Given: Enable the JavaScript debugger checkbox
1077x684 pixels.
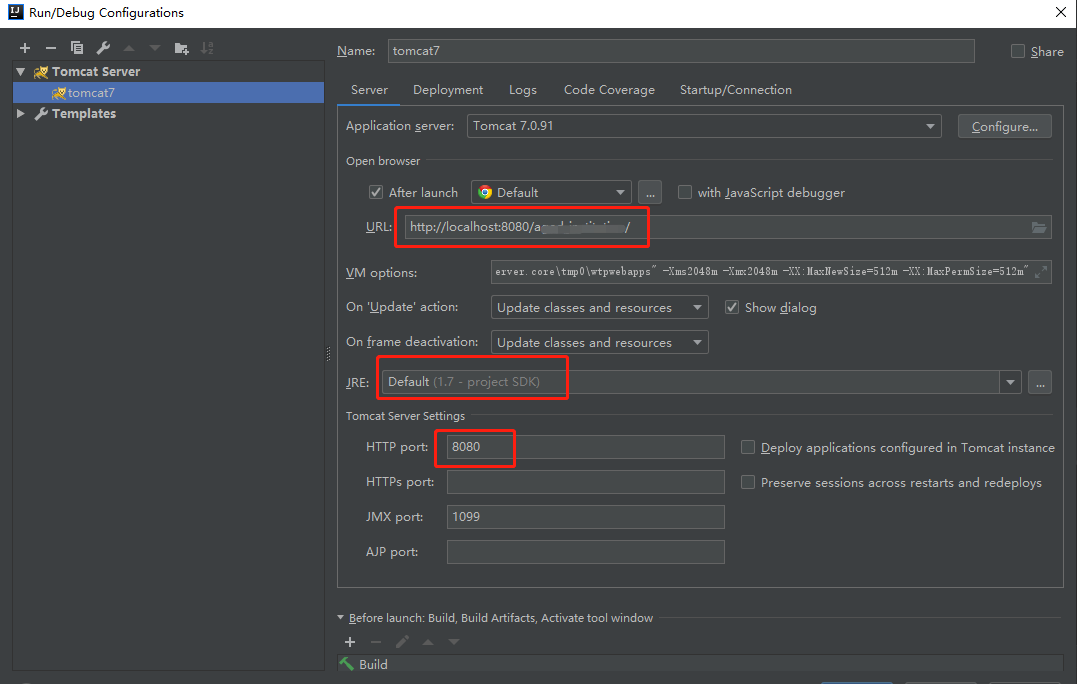Looking at the screenshot, I should (x=685, y=192).
